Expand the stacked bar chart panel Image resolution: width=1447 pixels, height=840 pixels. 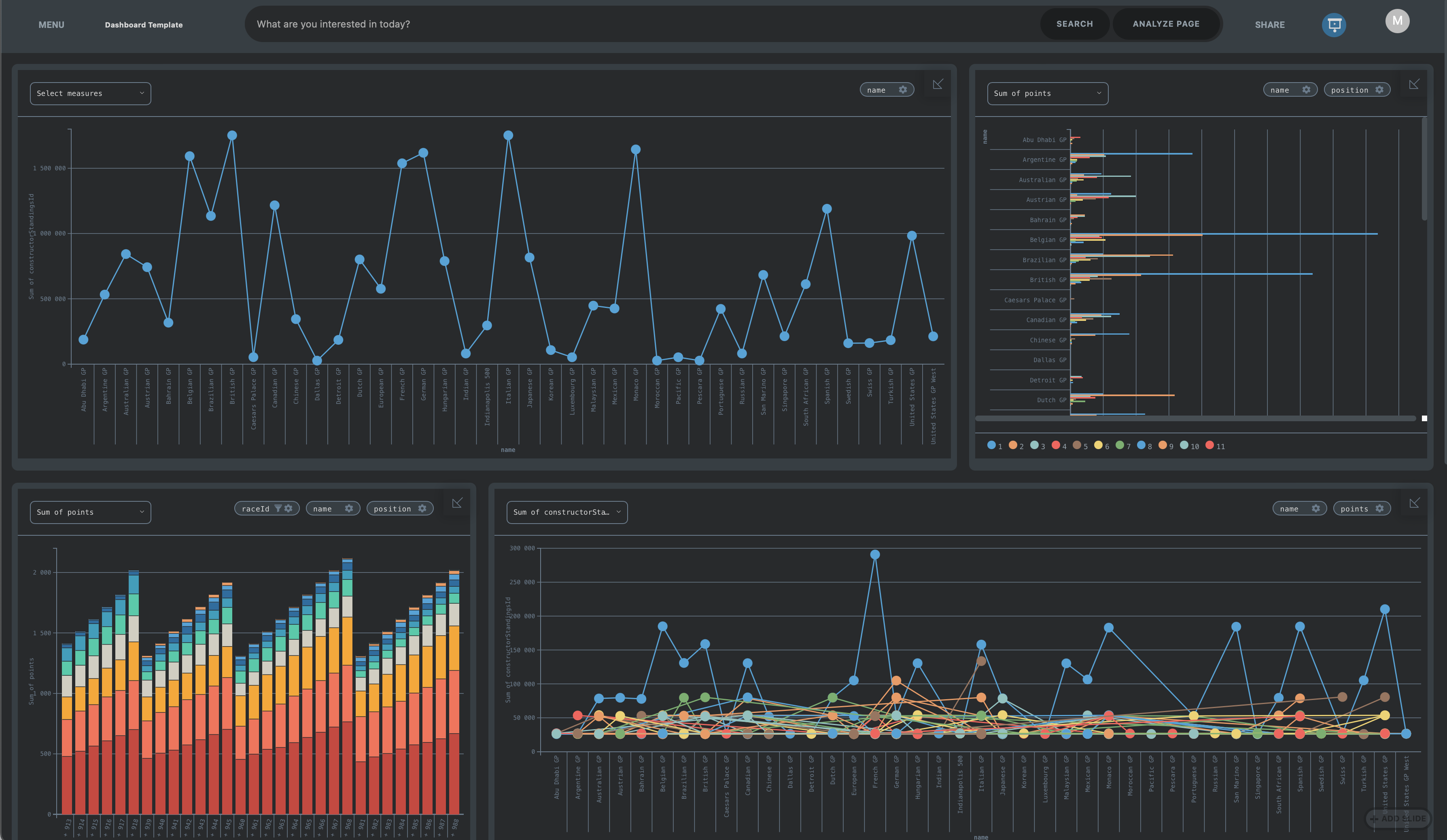pyautogui.click(x=457, y=503)
